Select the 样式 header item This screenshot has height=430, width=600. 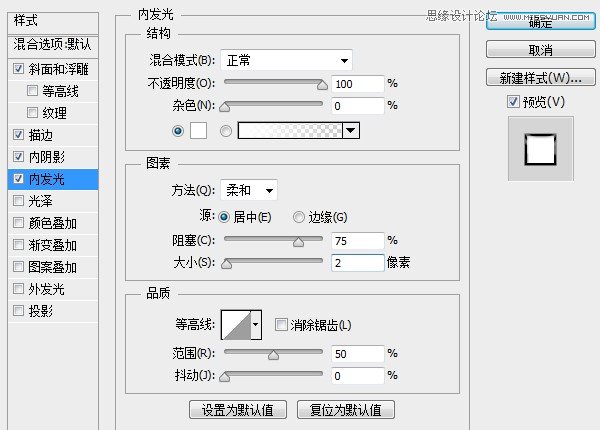coord(53,21)
